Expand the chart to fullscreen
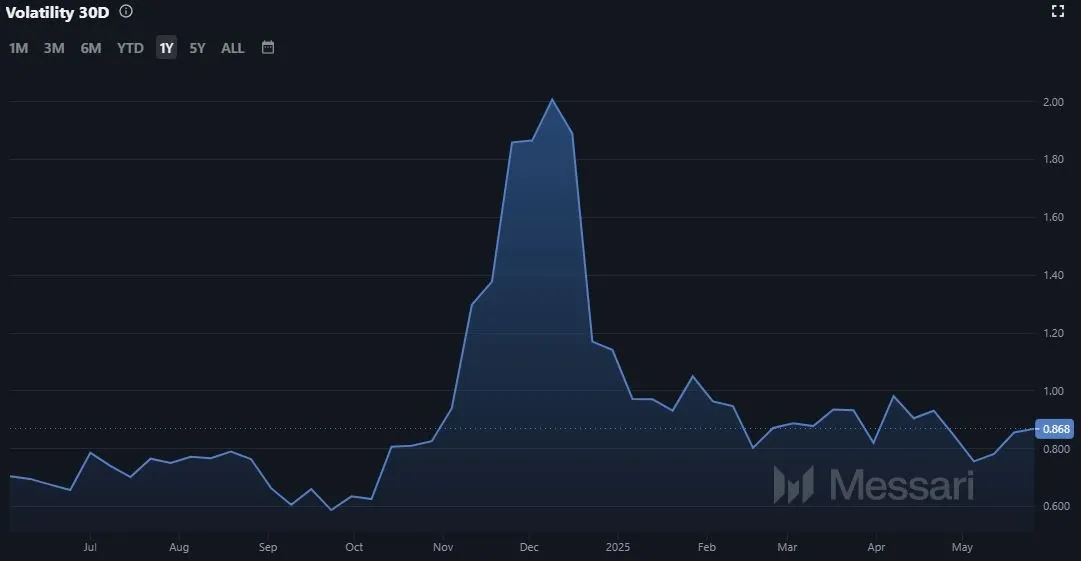Viewport: 1081px width, 561px height. click(x=1058, y=11)
